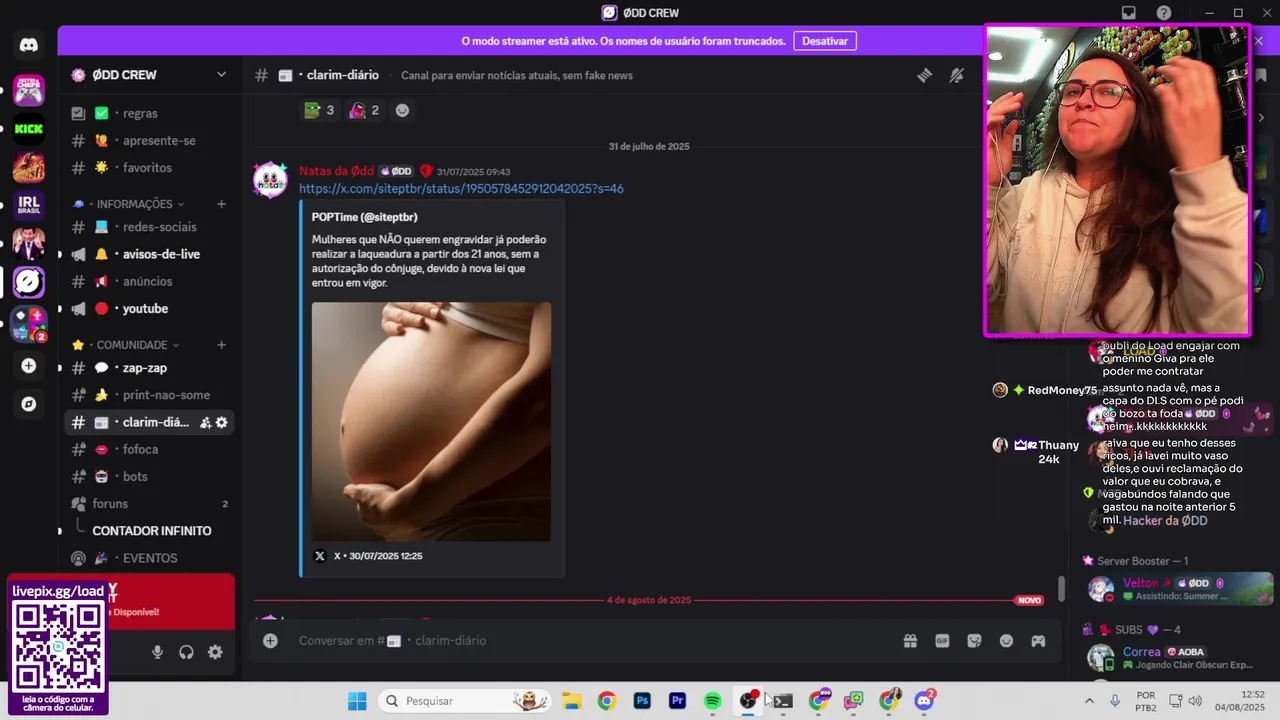Click the reaction with count 2

364,110
